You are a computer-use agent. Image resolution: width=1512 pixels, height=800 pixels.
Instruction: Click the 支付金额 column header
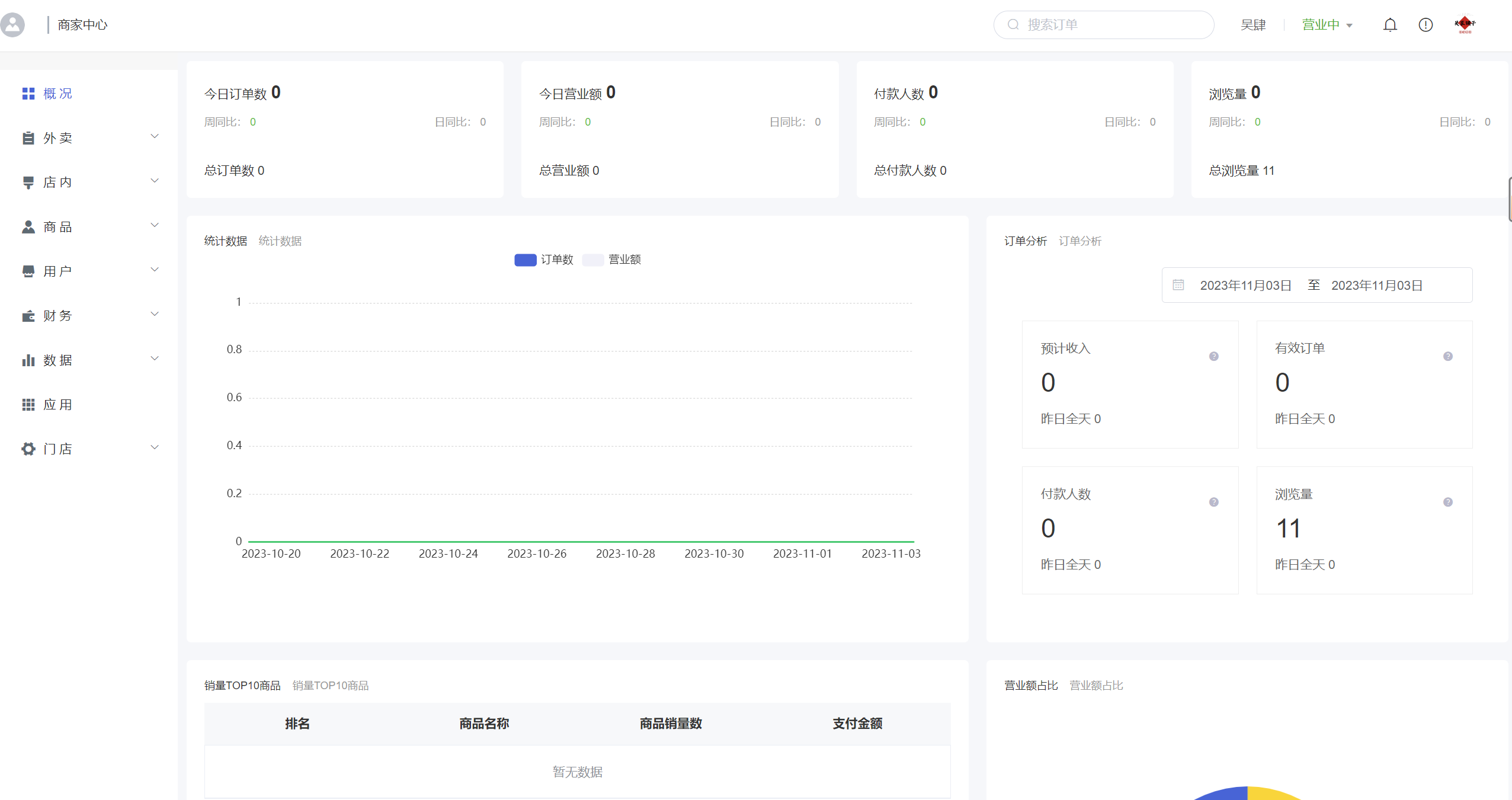pos(857,724)
